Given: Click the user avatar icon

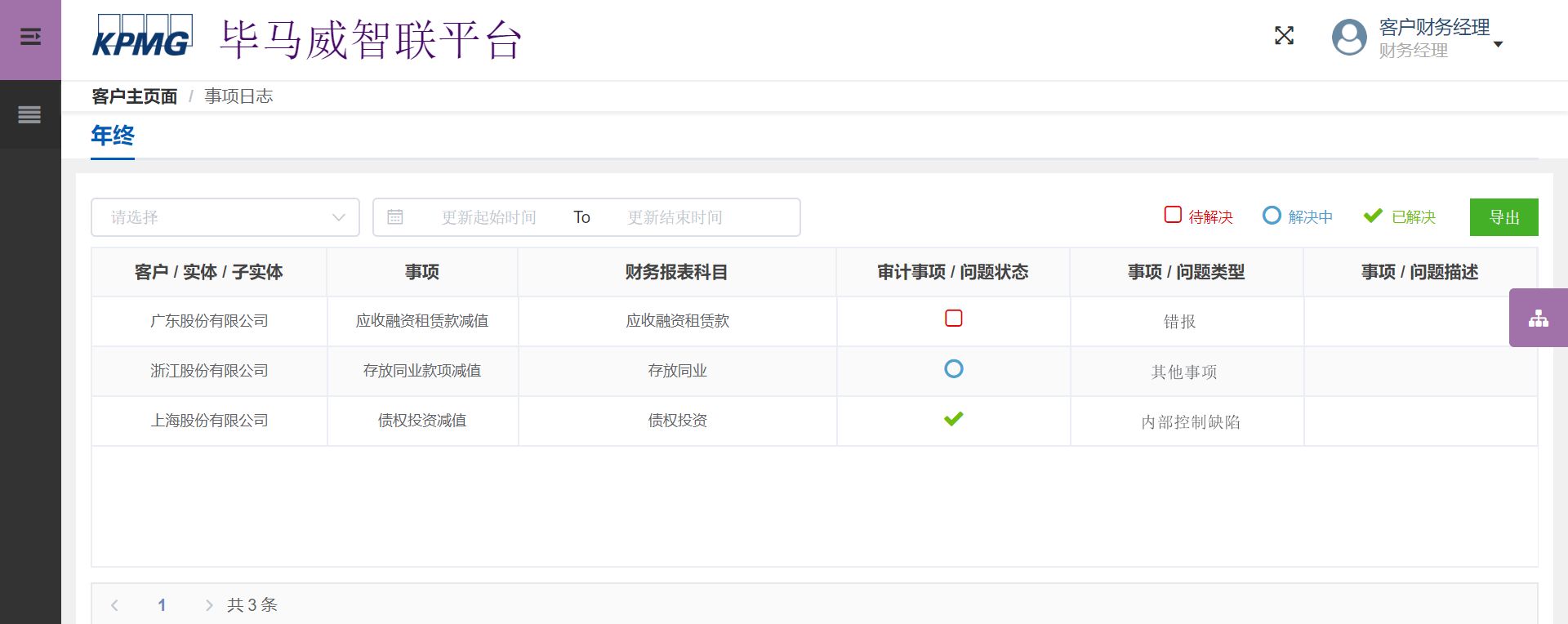Looking at the screenshot, I should click(1348, 38).
